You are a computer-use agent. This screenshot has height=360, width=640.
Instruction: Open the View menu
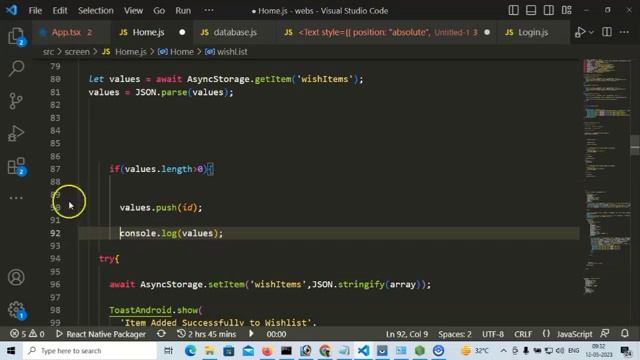pos(133,11)
